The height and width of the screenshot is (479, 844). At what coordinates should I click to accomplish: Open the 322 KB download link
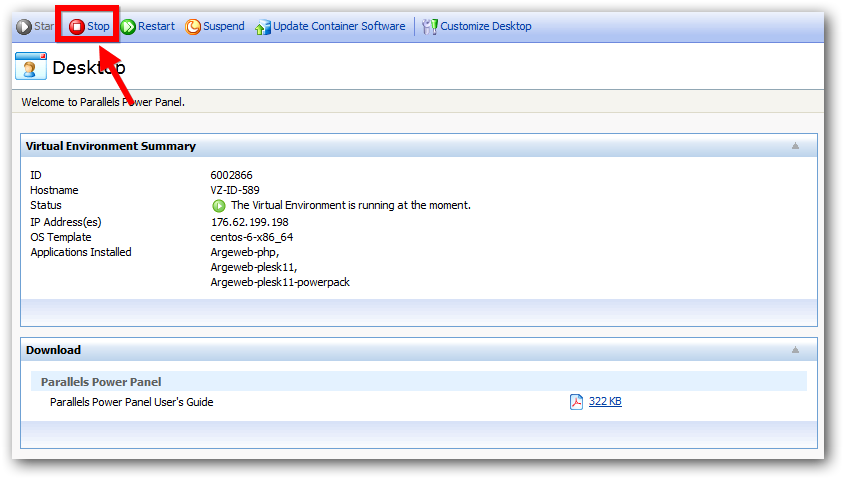605,401
